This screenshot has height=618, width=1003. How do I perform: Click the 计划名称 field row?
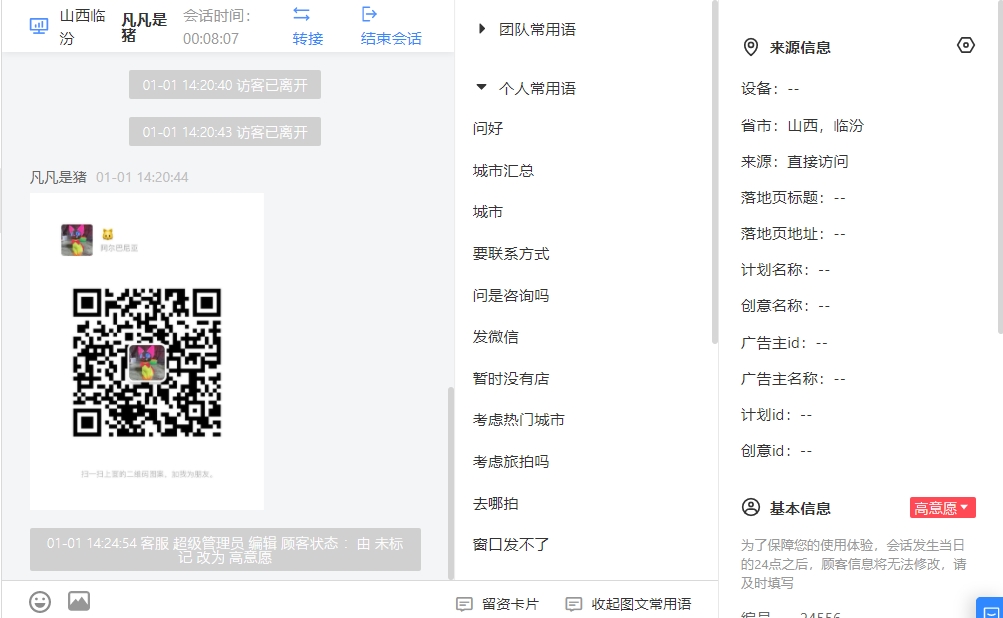[x=786, y=270]
